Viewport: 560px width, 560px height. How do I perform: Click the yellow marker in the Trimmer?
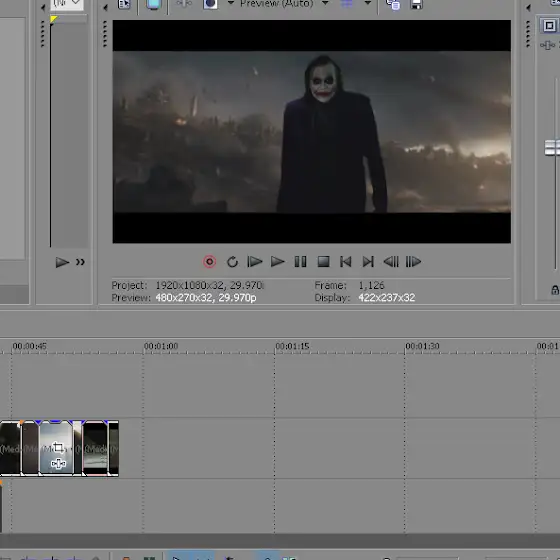coord(54,19)
